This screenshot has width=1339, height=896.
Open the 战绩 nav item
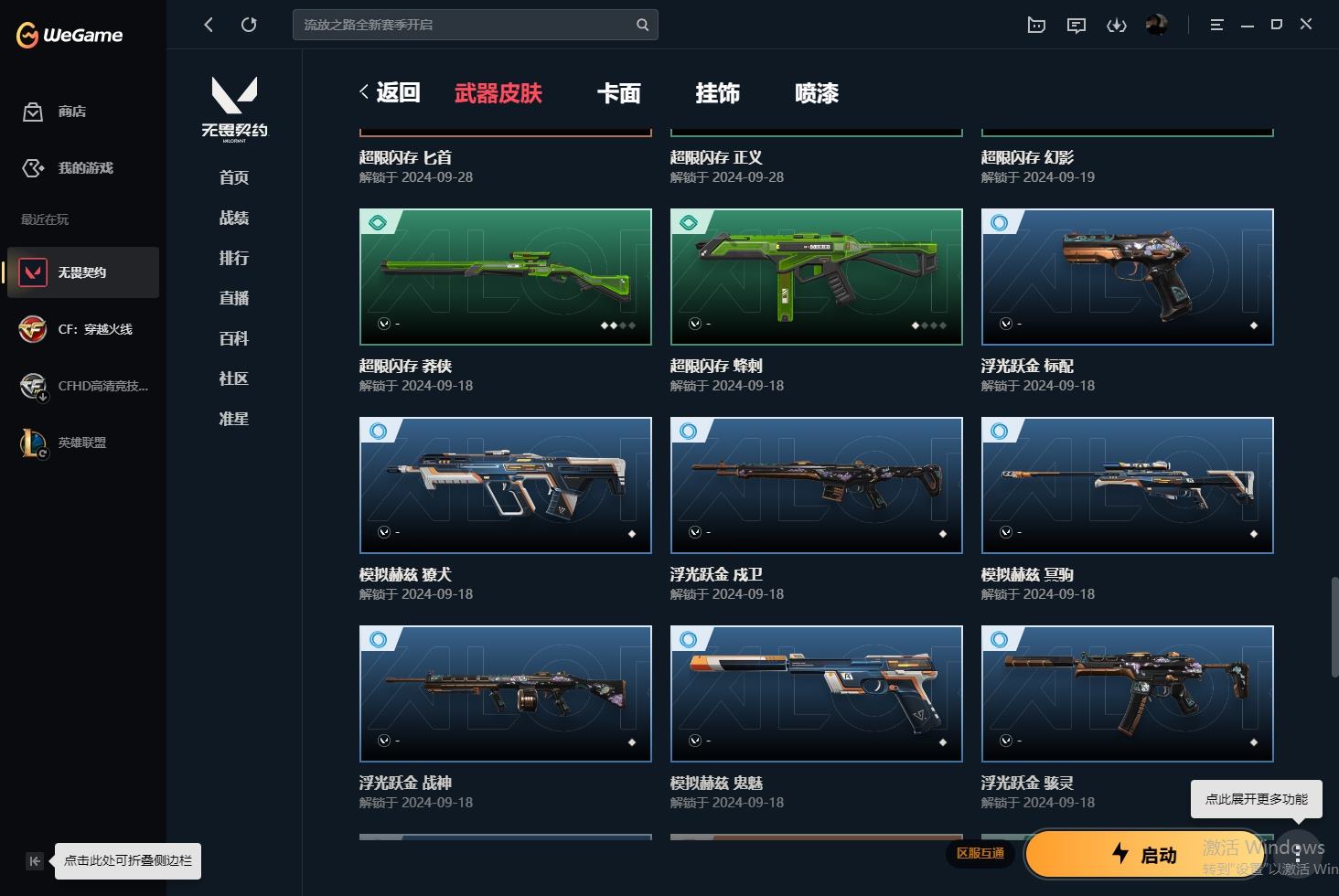pyautogui.click(x=234, y=218)
